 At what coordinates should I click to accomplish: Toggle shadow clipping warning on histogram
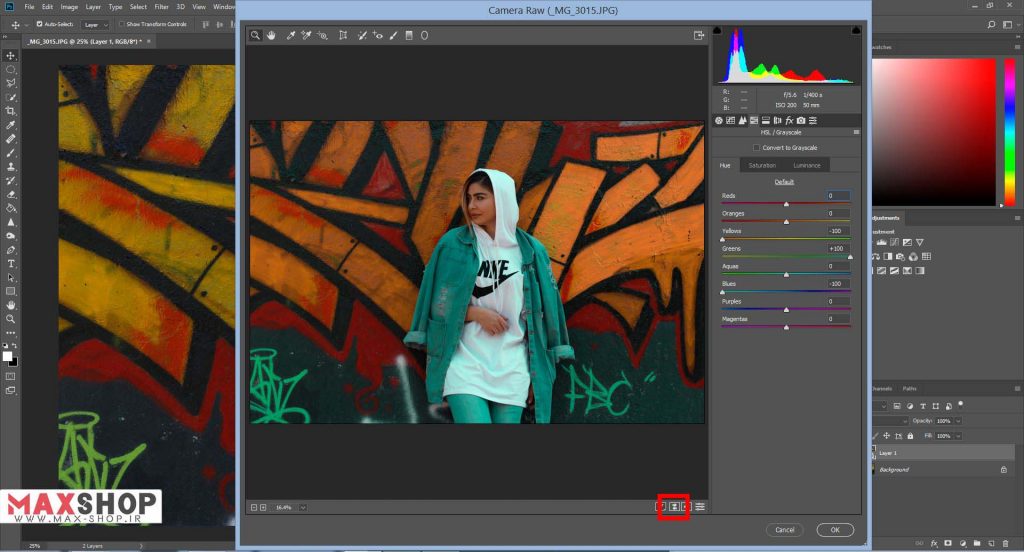tap(717, 30)
